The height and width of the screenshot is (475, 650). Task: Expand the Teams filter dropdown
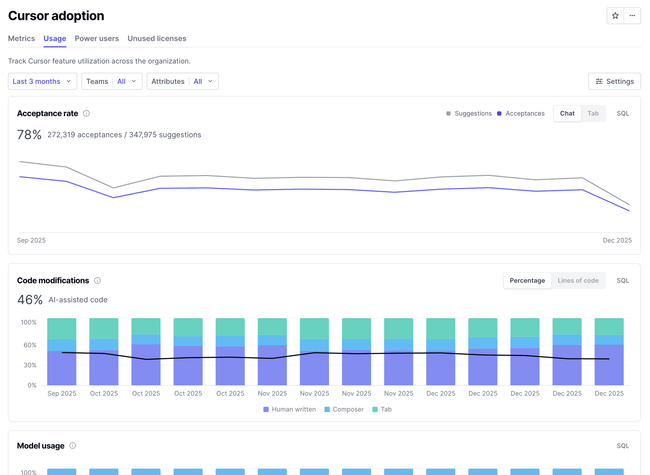(112, 81)
